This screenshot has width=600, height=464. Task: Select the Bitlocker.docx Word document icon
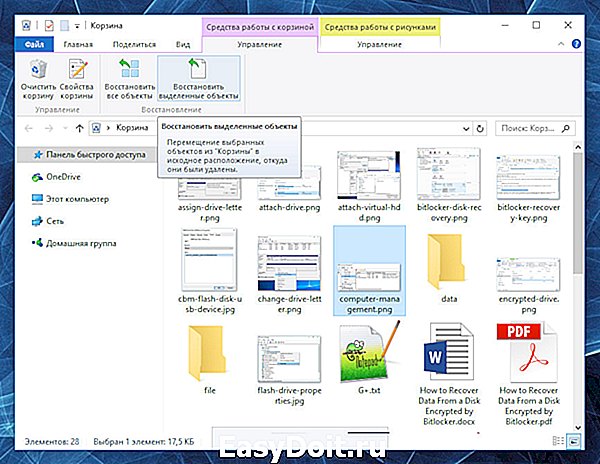click(x=448, y=353)
